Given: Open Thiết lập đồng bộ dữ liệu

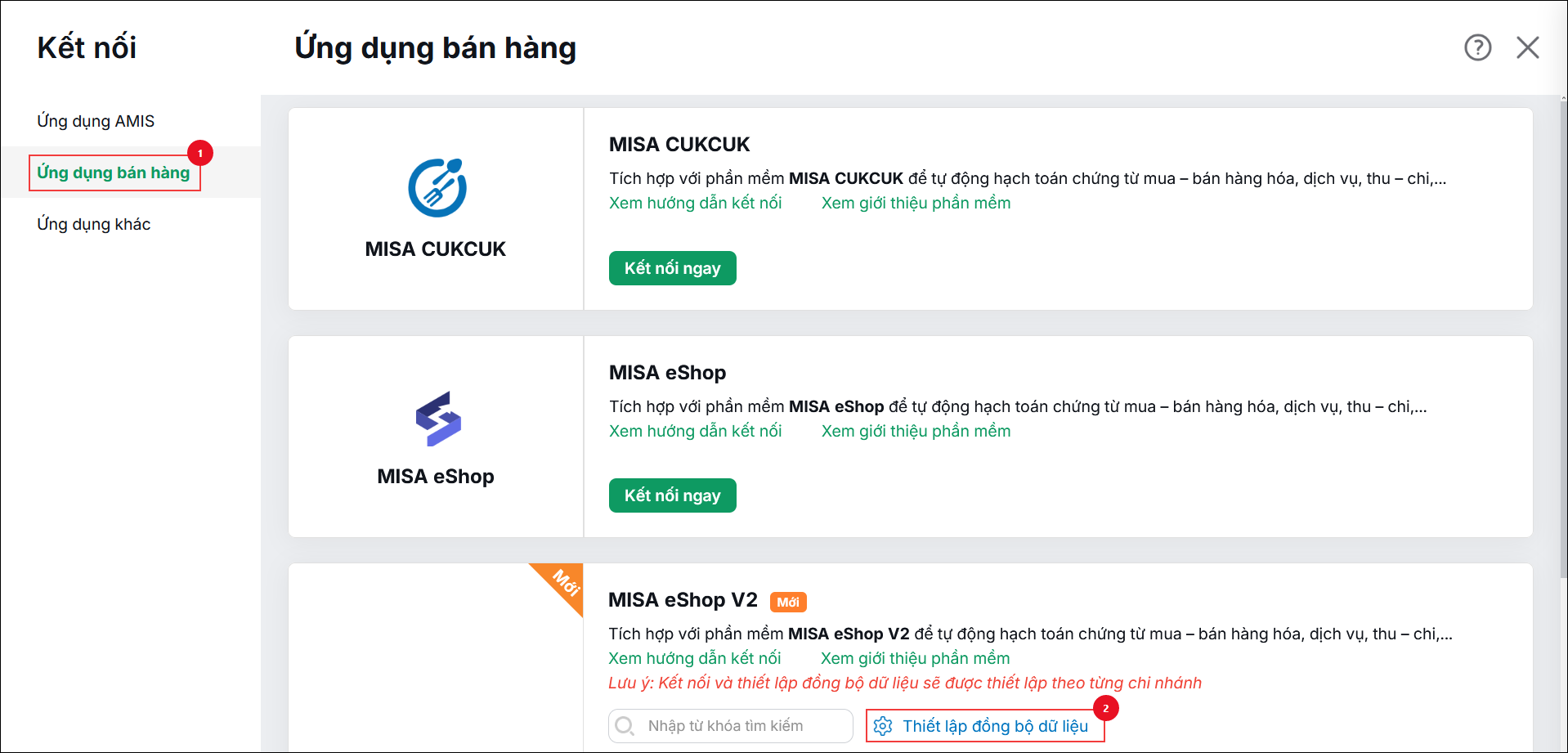Looking at the screenshot, I should [985, 726].
